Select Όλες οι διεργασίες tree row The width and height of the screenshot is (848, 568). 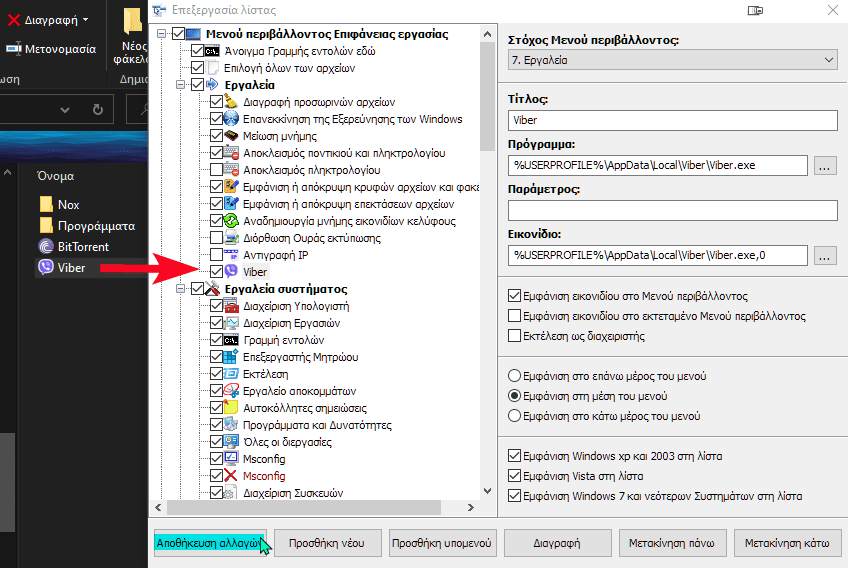point(287,442)
